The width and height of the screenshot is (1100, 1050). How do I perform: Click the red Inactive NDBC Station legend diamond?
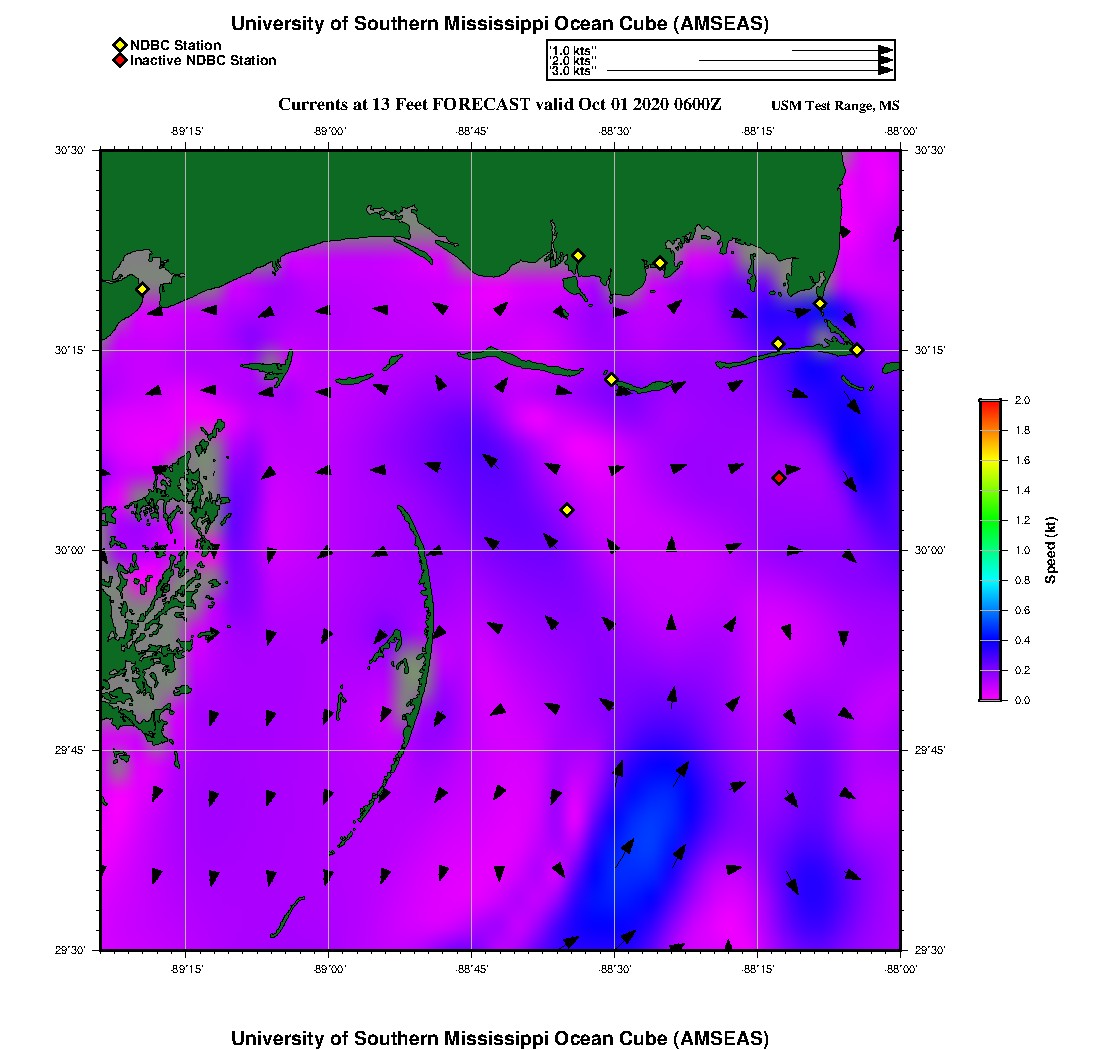coord(119,61)
